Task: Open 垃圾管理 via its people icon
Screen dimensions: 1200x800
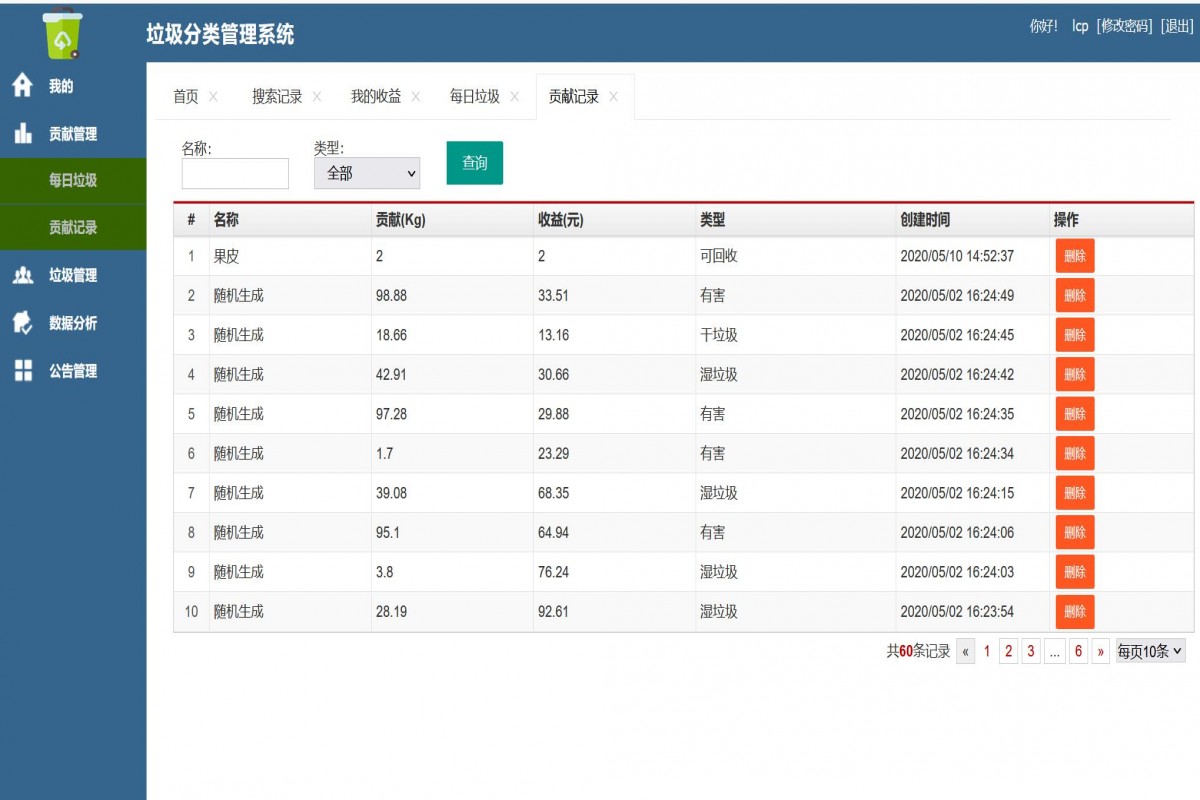Action: pyautogui.click(x=22, y=276)
